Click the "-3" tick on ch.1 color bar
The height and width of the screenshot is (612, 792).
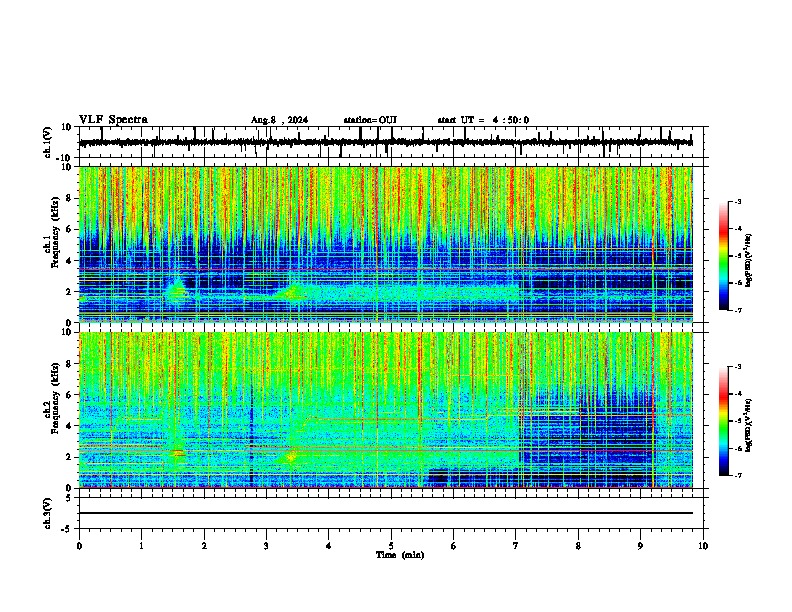(738, 201)
